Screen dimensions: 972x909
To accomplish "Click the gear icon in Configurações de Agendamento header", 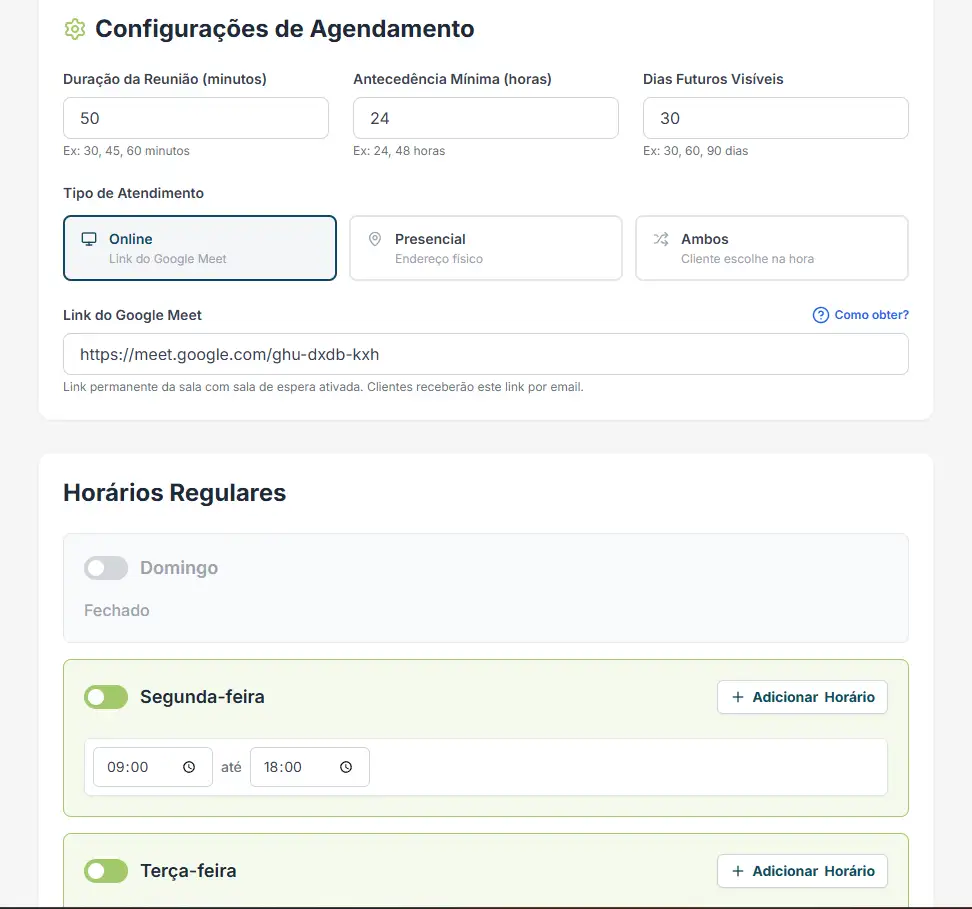I will point(74,29).
